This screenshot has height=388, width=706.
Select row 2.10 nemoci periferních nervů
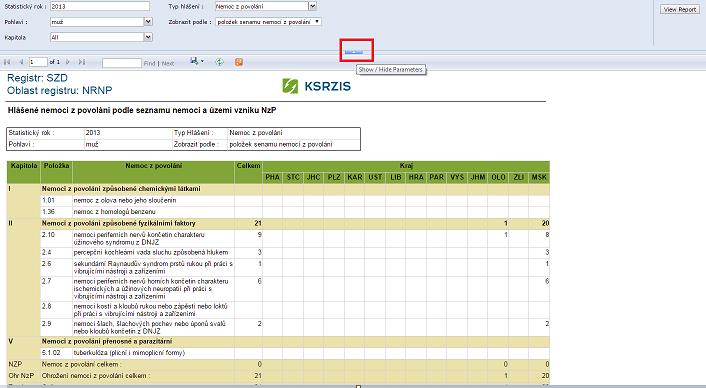(295, 238)
